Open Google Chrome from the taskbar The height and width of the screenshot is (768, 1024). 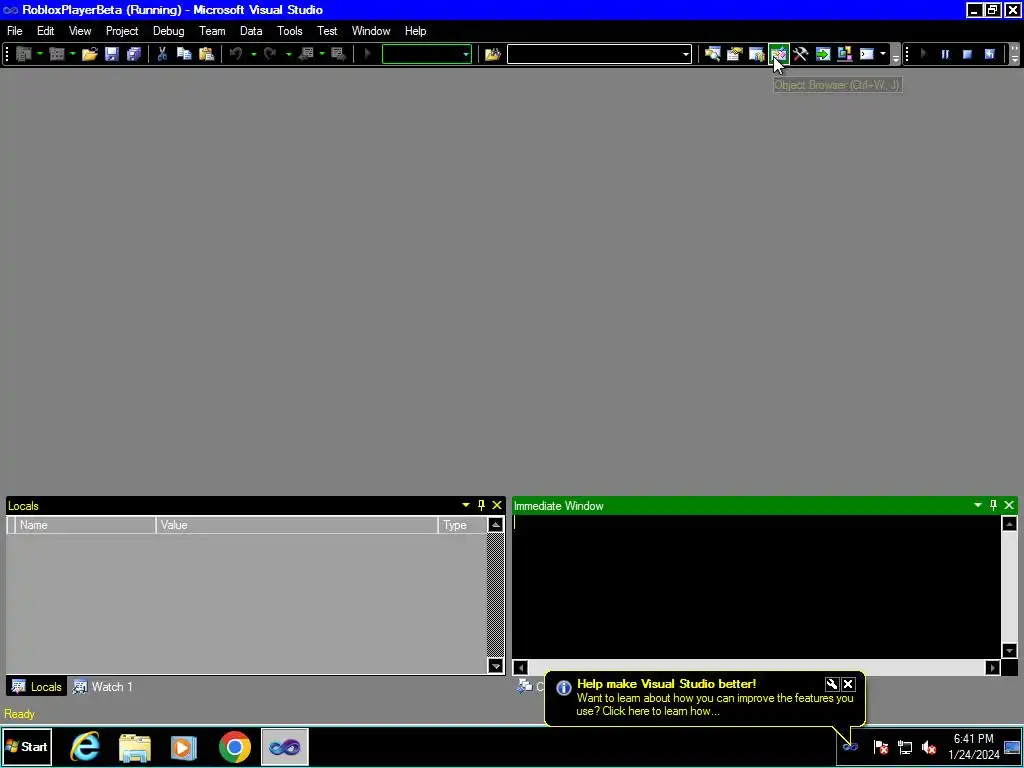(234, 747)
